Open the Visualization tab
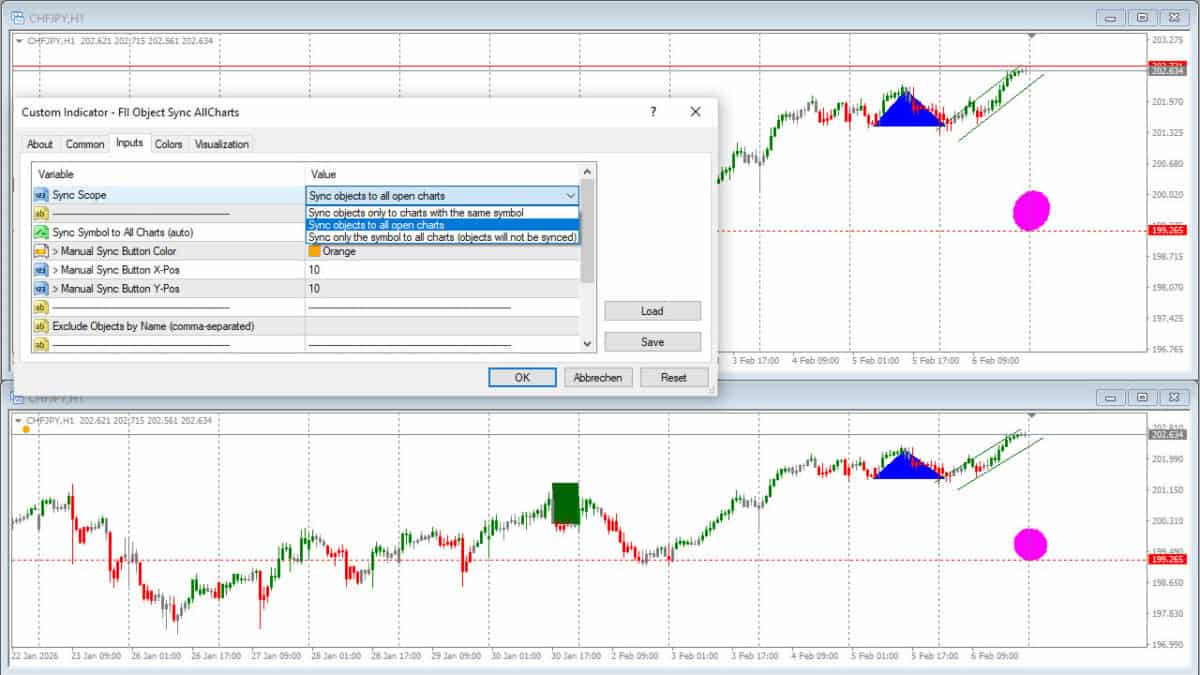The width and height of the screenshot is (1200, 675). click(x=221, y=143)
